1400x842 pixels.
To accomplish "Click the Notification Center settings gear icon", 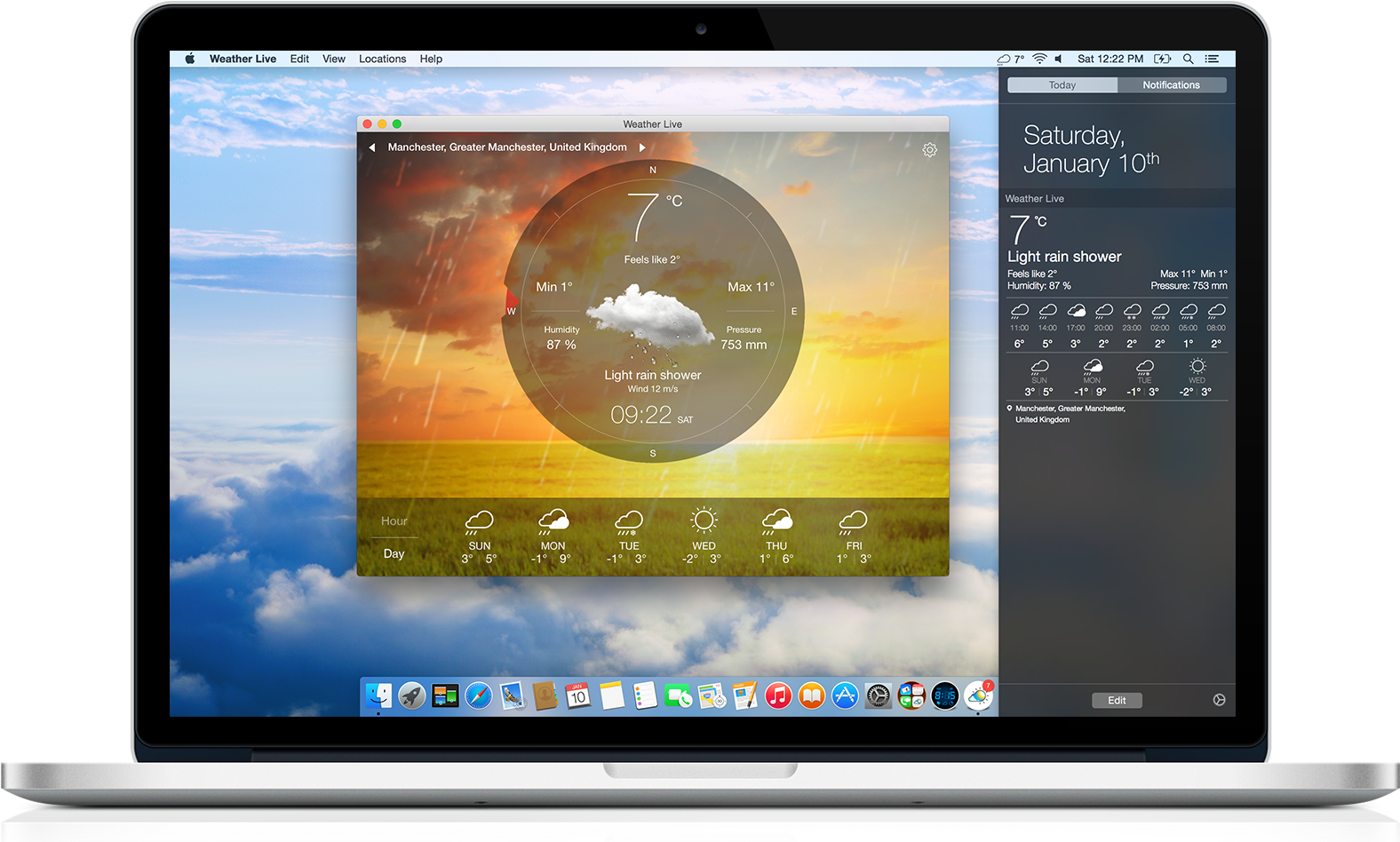I will tap(1219, 700).
